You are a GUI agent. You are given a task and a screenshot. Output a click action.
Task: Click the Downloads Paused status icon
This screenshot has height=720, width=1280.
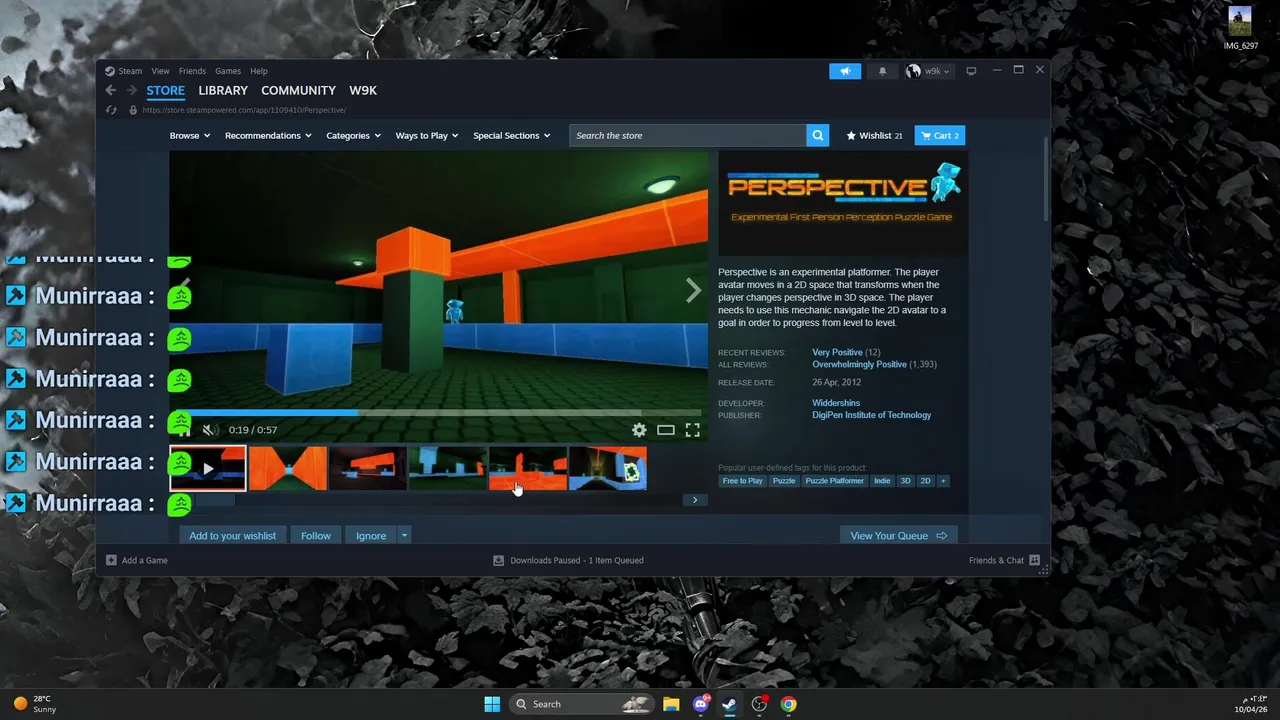(498, 560)
